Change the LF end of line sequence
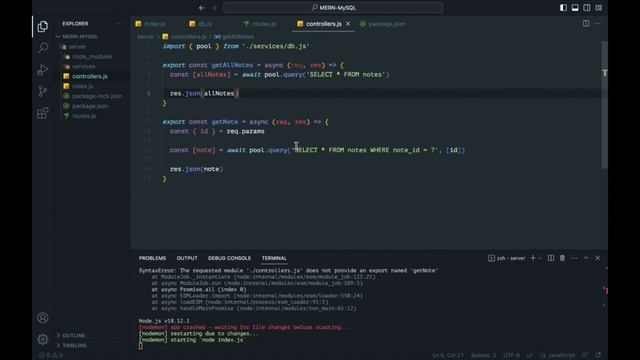 529,356
